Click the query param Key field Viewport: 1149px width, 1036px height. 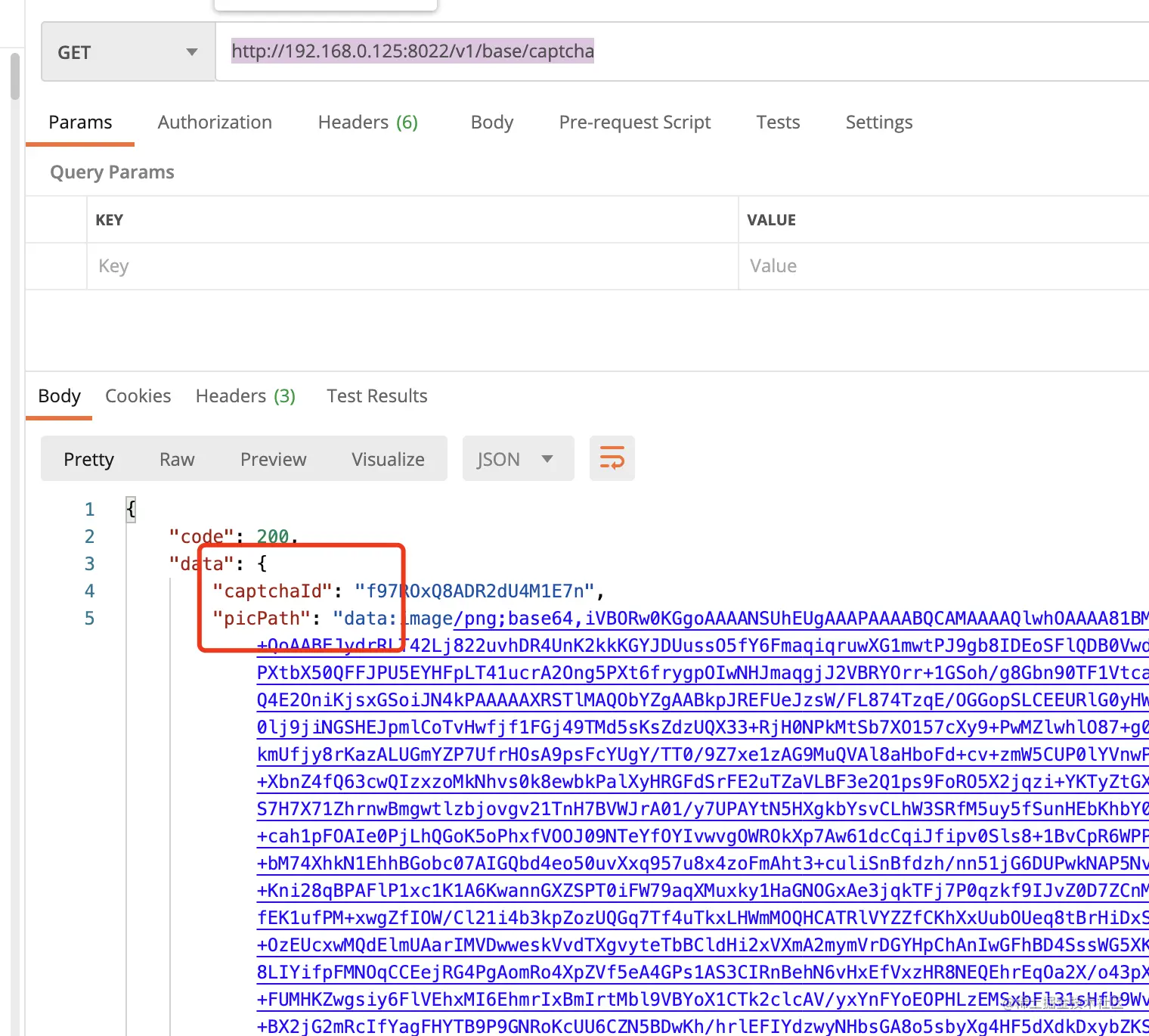pyautogui.click(x=413, y=266)
